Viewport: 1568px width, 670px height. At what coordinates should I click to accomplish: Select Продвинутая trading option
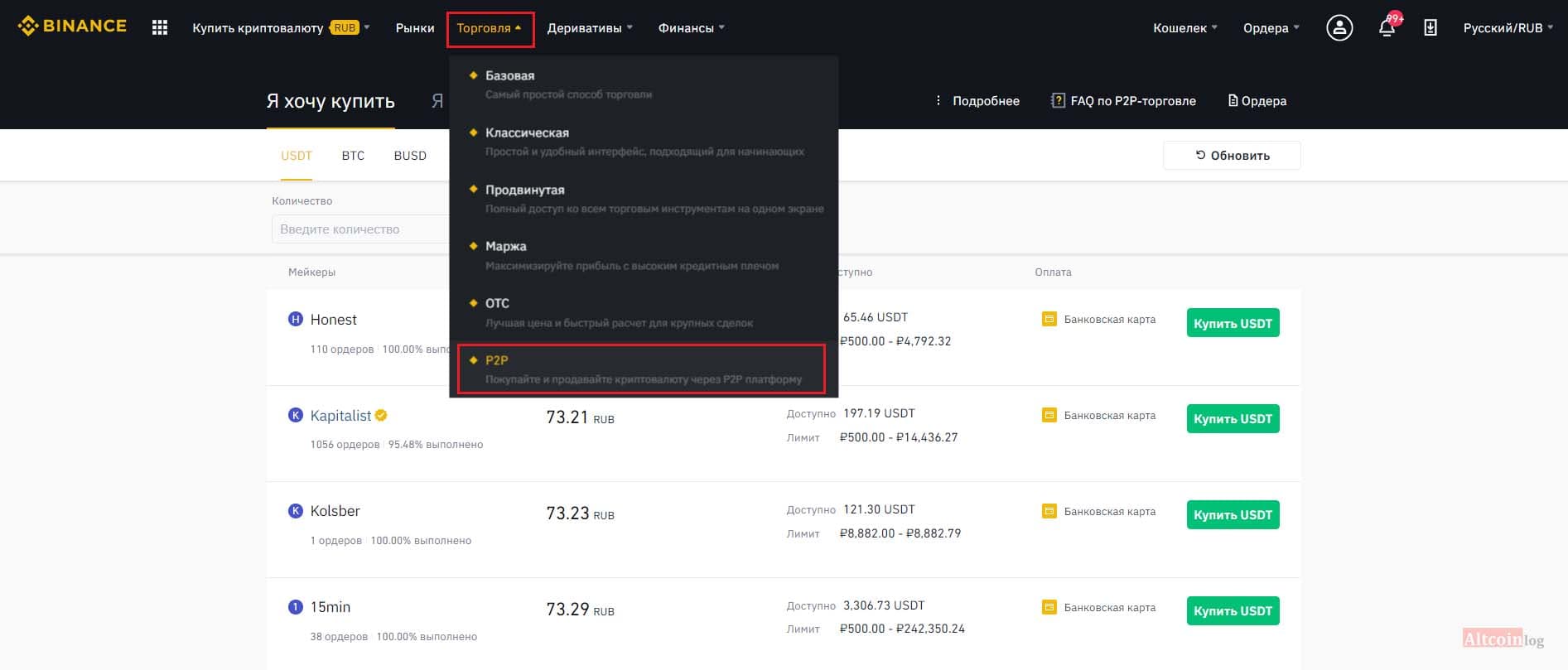[644, 199]
